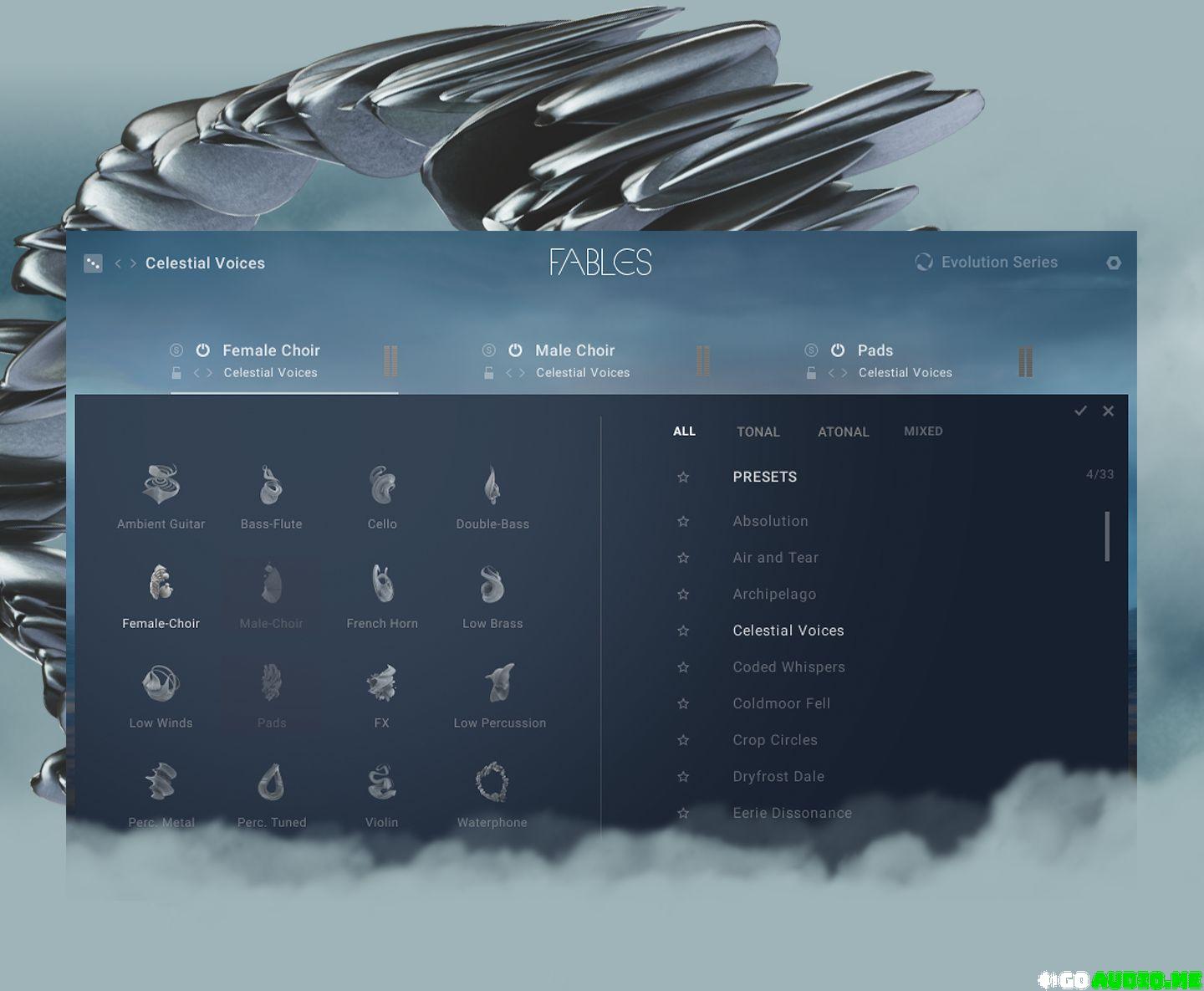Load the Dryfrost Dale preset
1204x991 pixels.
point(778,777)
